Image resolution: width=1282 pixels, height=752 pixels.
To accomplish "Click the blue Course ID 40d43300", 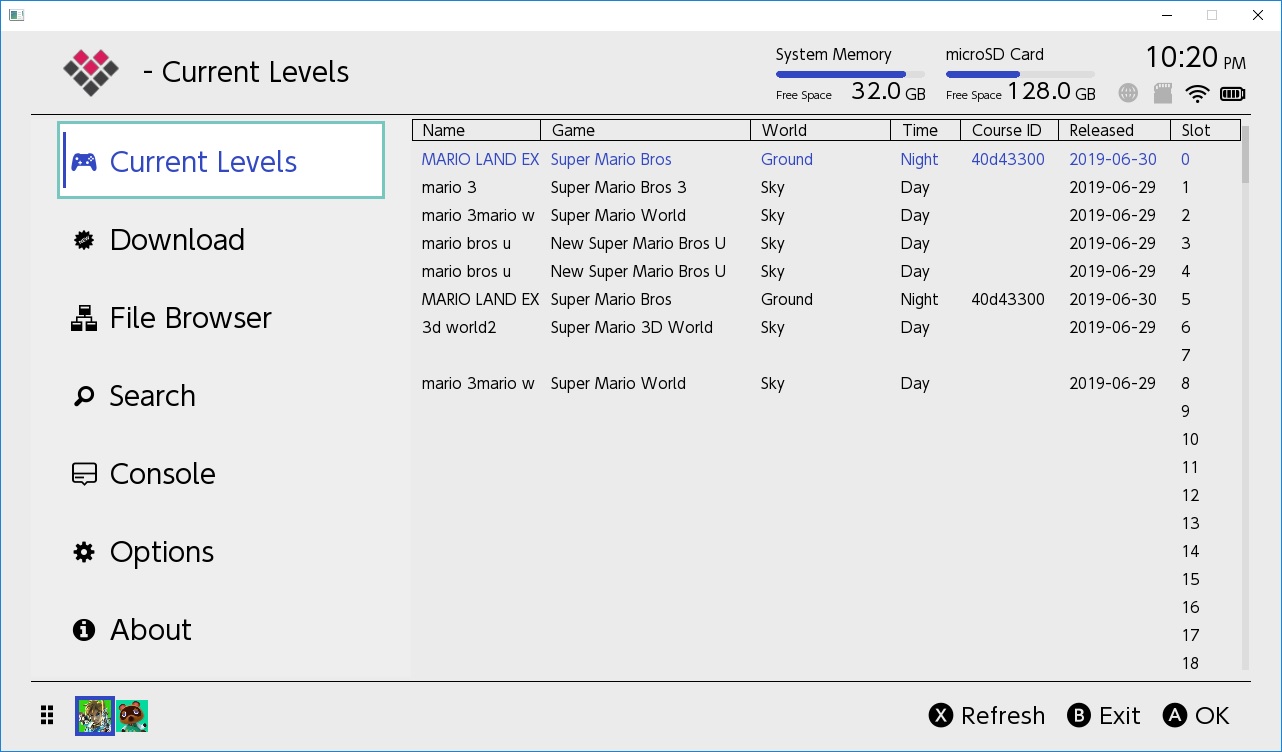I will point(1008,159).
